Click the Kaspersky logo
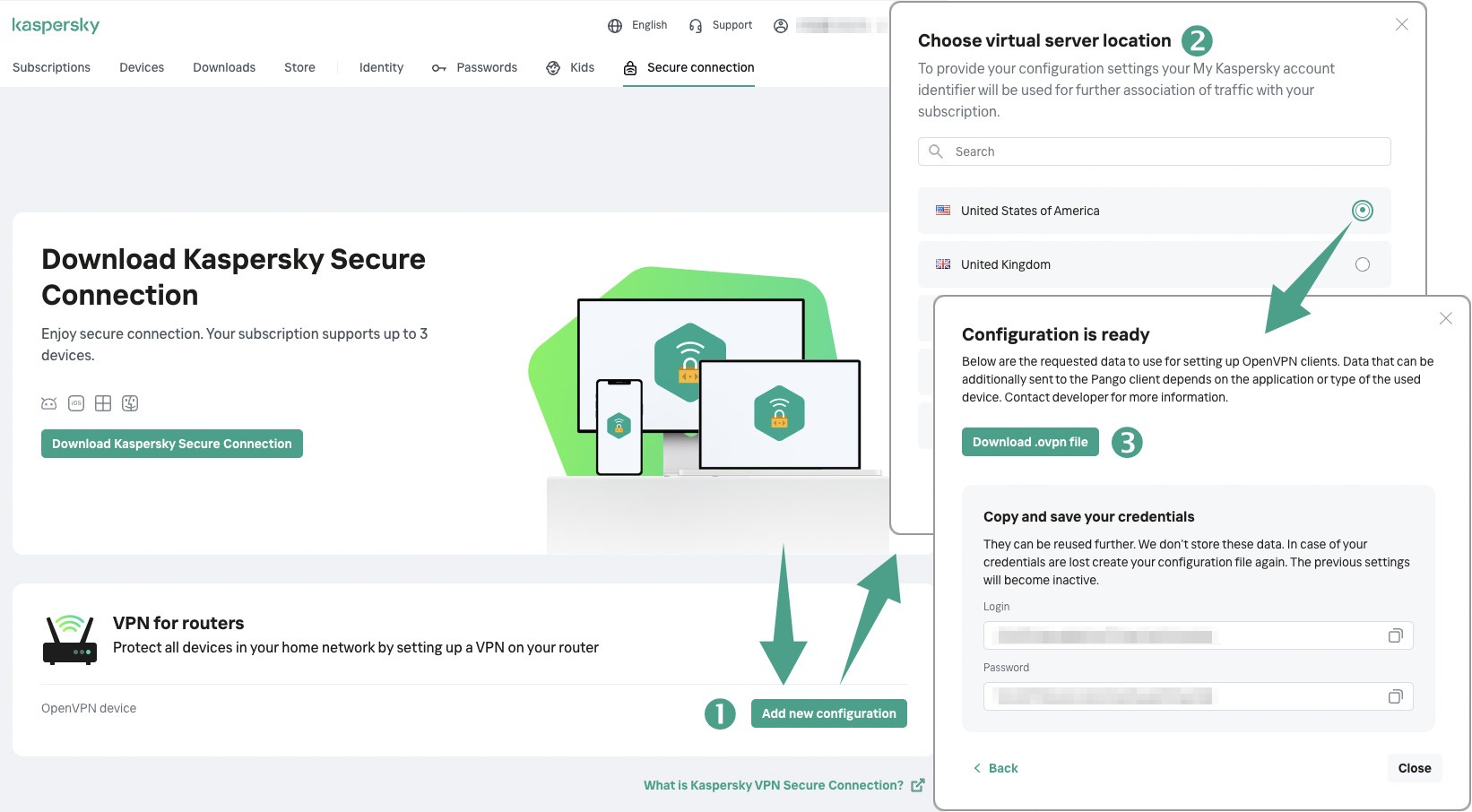The image size is (1472, 812). [56, 25]
